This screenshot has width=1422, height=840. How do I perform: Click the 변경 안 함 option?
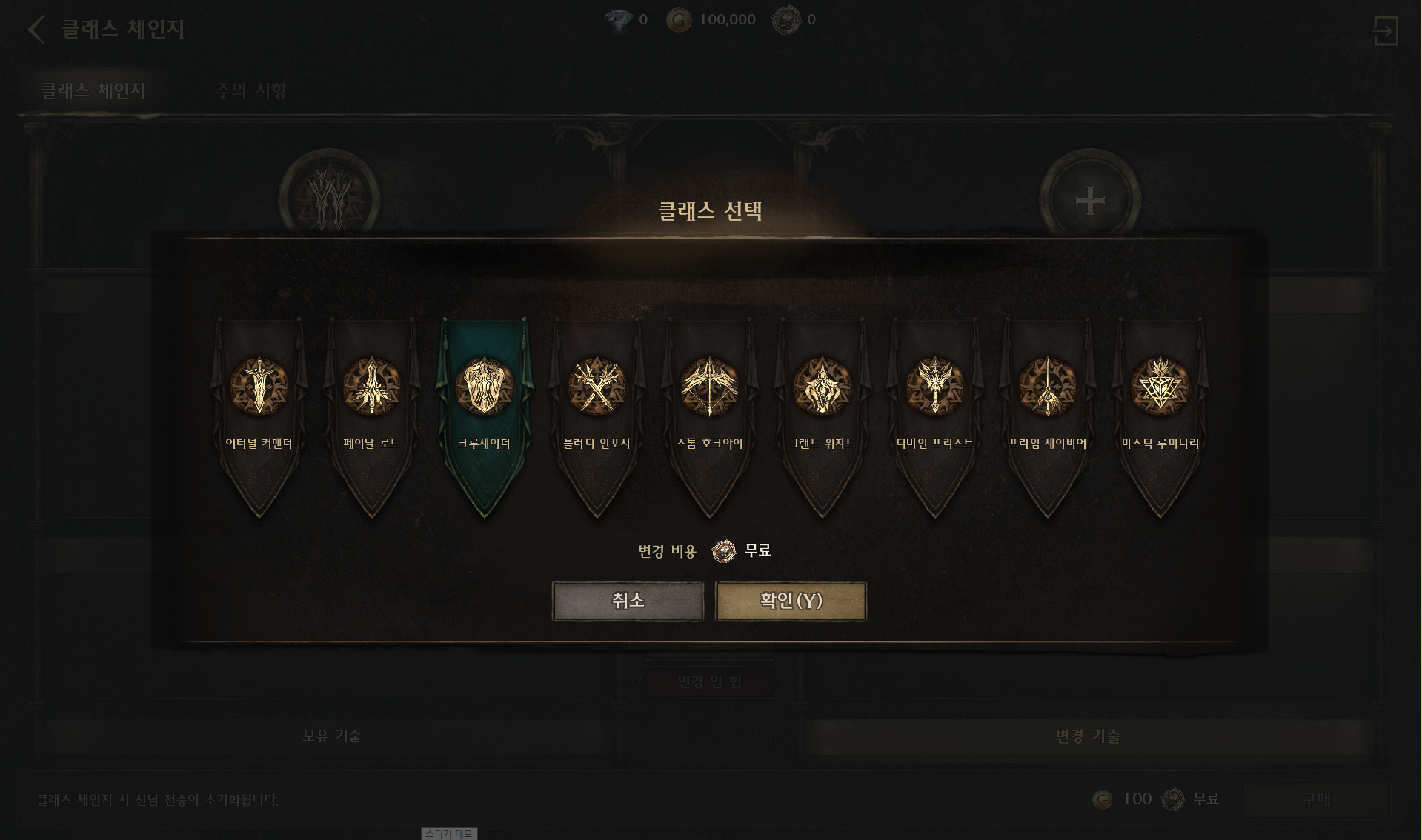point(710,681)
